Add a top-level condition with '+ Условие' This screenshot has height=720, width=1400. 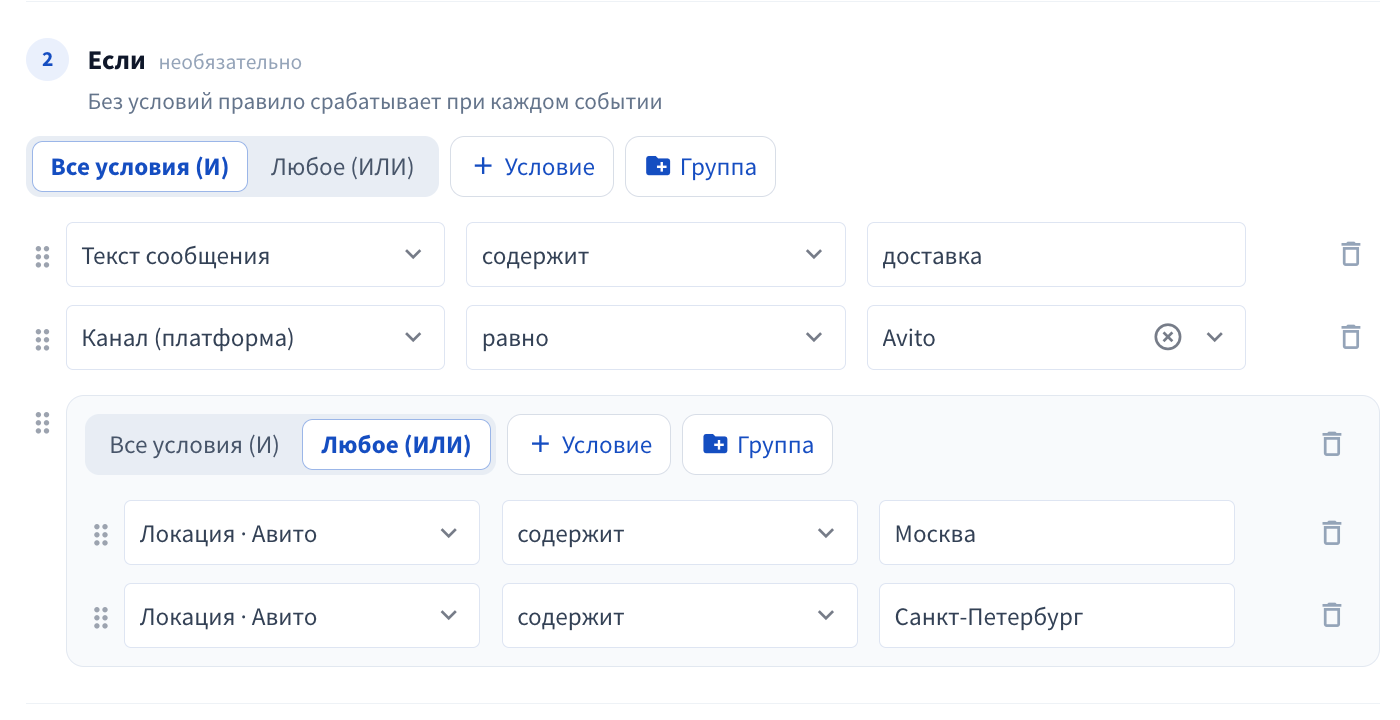pos(532,166)
